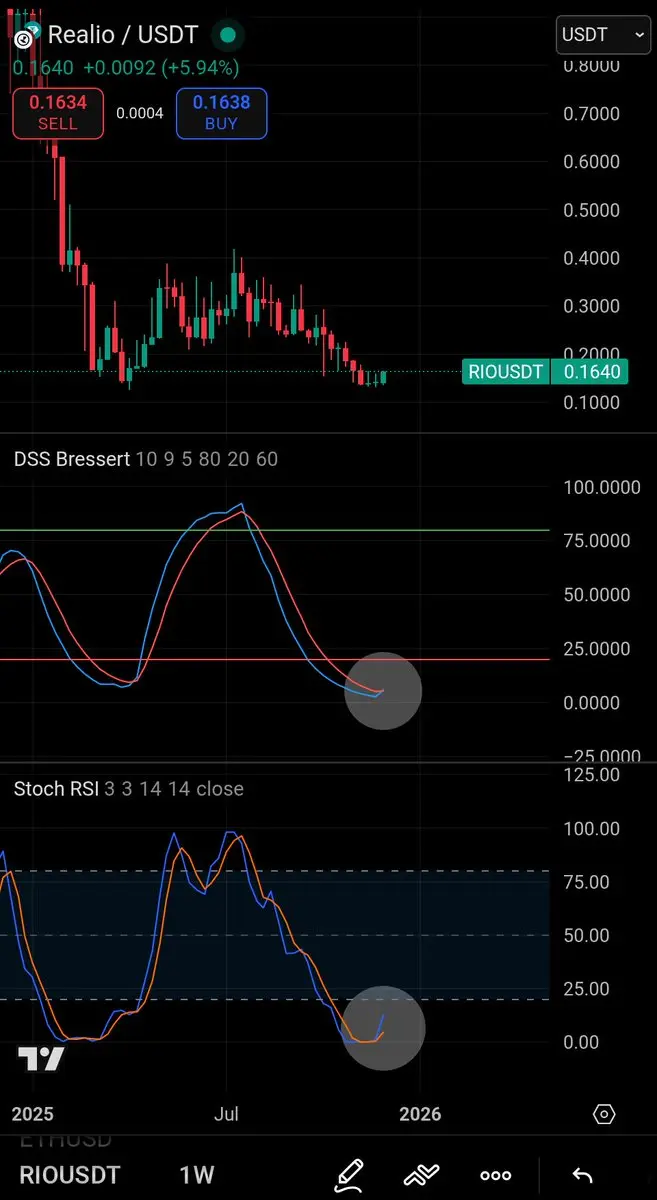Open the indicators icon in bottom bar
Image resolution: width=657 pixels, height=1200 pixels.
[x=423, y=1174]
